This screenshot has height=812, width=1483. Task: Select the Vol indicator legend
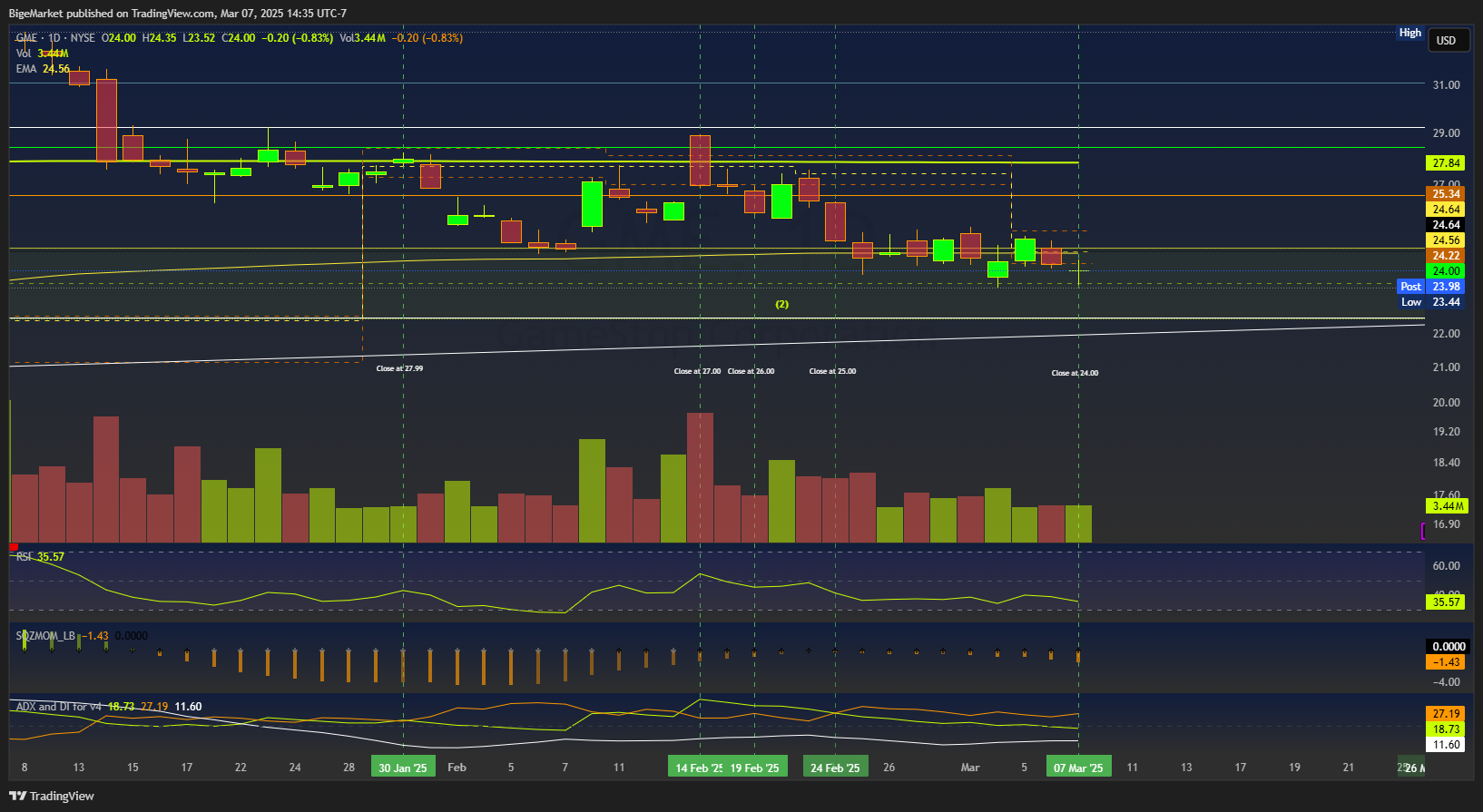(42, 54)
